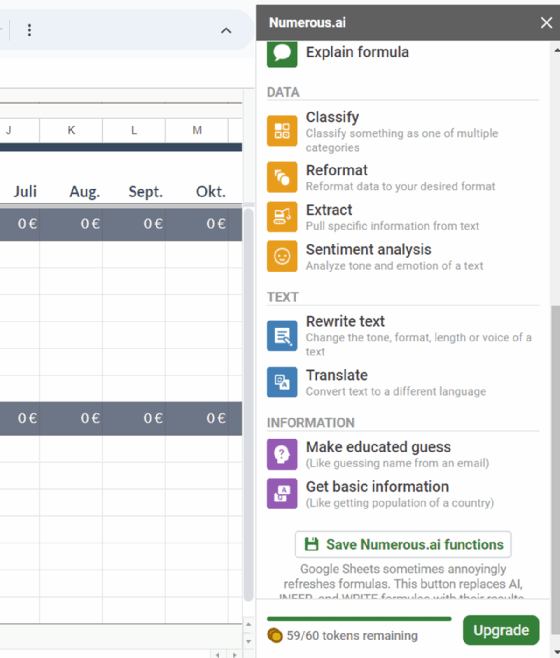Click the orange Extract icon
Viewport: 560px width, 658px height.
pyautogui.click(x=282, y=217)
